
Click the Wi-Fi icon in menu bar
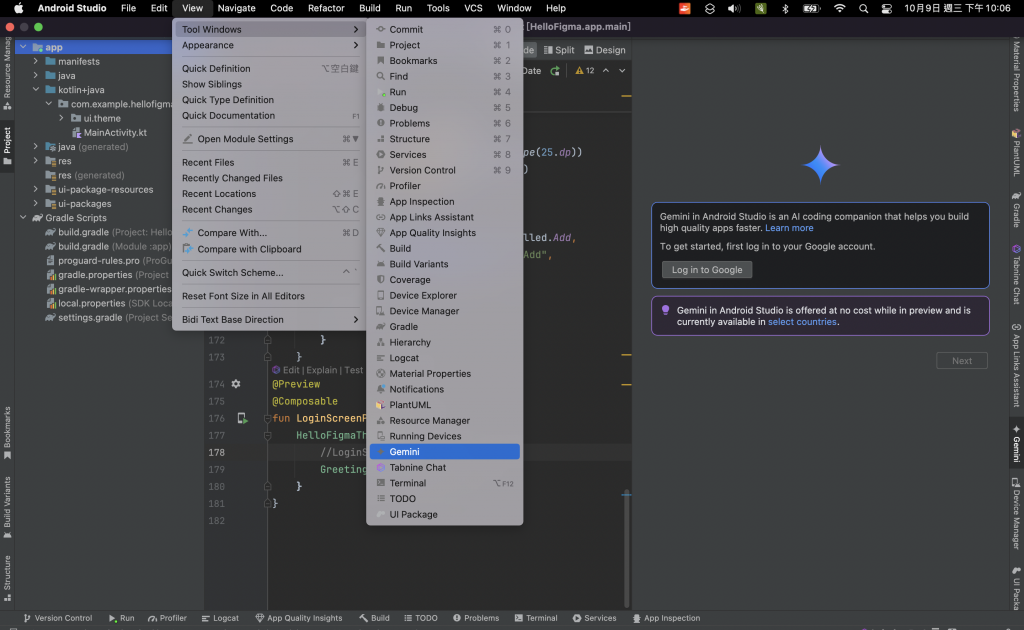coord(839,8)
